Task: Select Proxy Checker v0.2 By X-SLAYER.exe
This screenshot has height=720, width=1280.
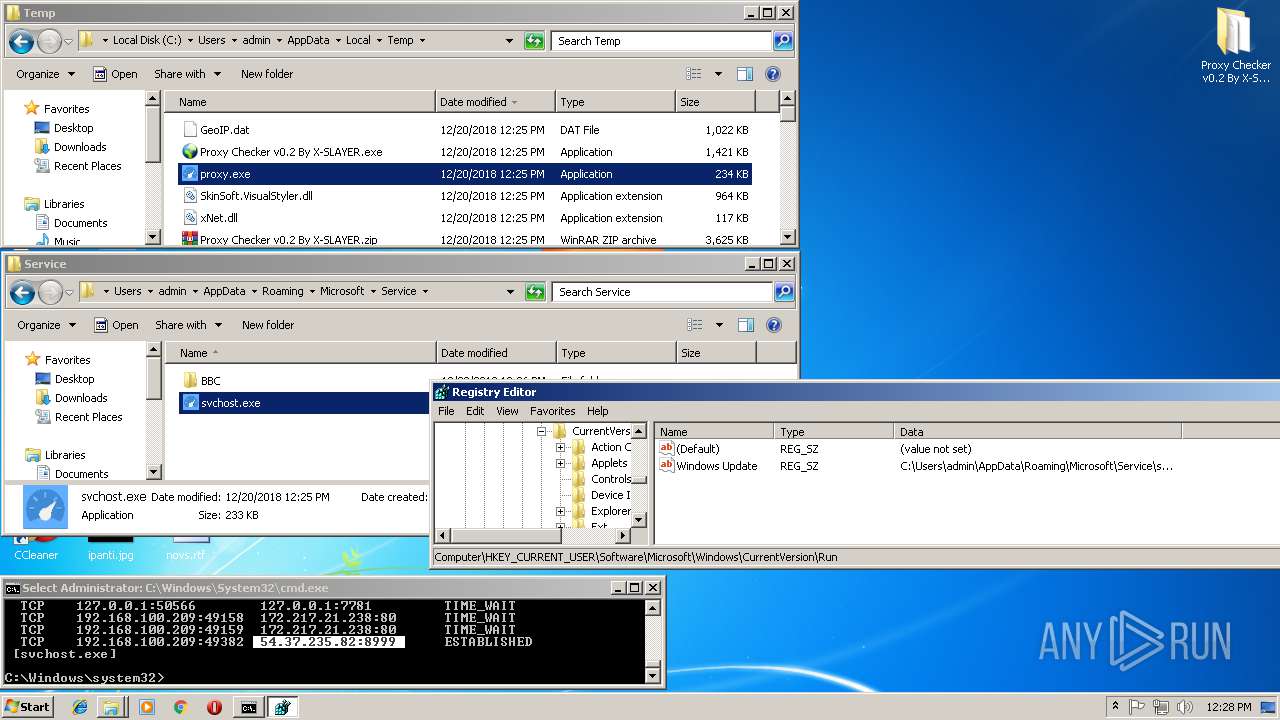Action: pos(291,152)
